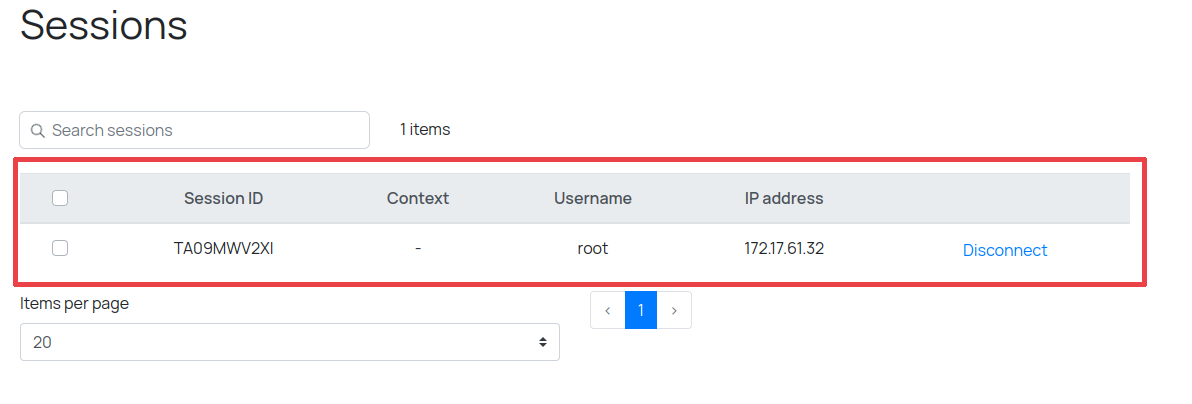Click the Sessions page heading
This screenshot has width=1192, height=404.
tap(104, 25)
